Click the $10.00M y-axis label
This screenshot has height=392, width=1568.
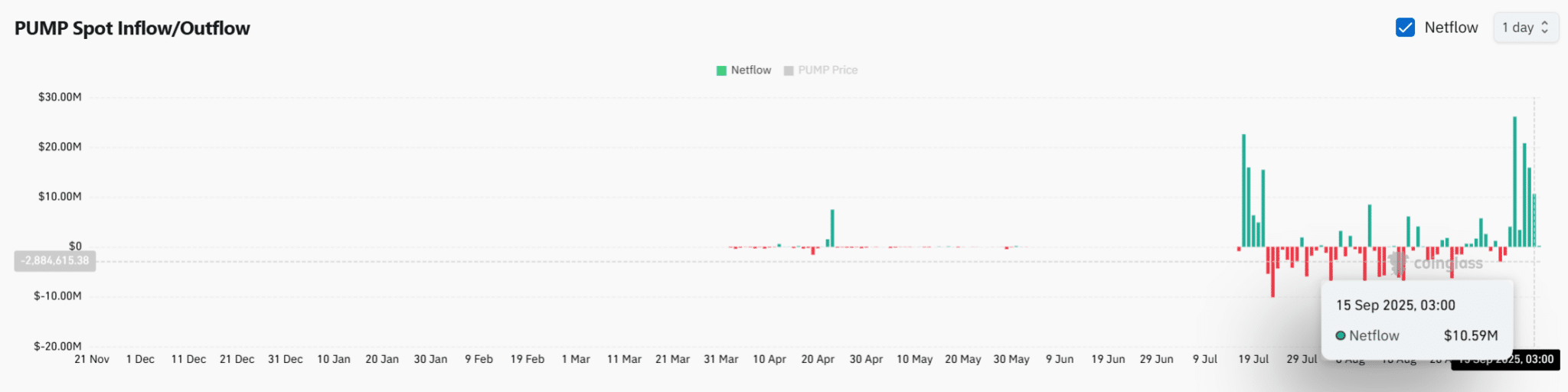click(x=60, y=197)
